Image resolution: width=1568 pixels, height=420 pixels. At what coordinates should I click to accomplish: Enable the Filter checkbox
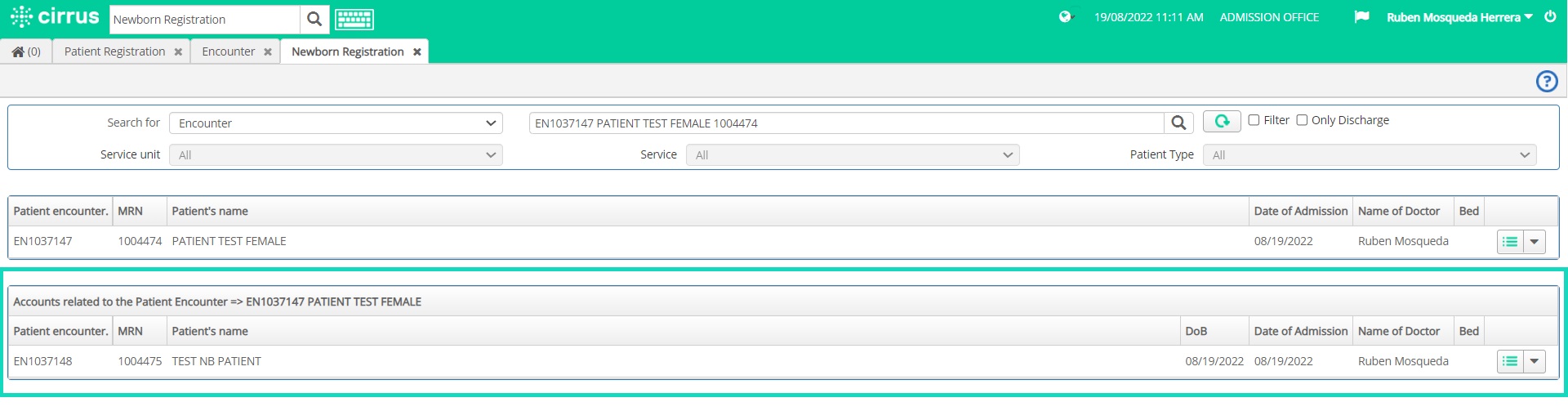pos(1254,120)
